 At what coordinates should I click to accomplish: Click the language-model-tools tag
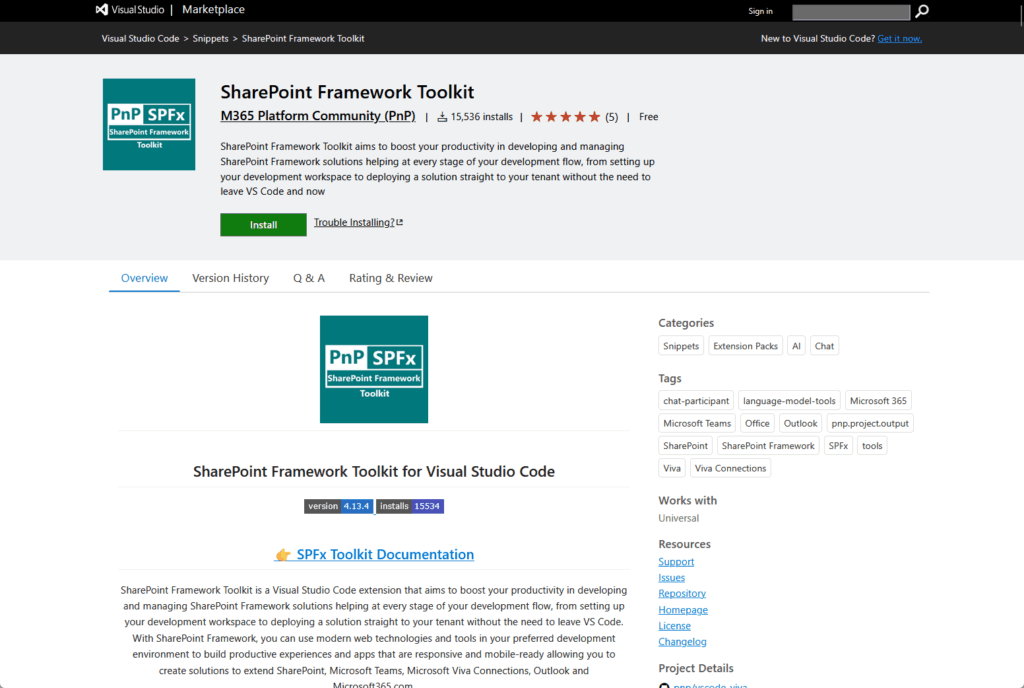pos(789,401)
